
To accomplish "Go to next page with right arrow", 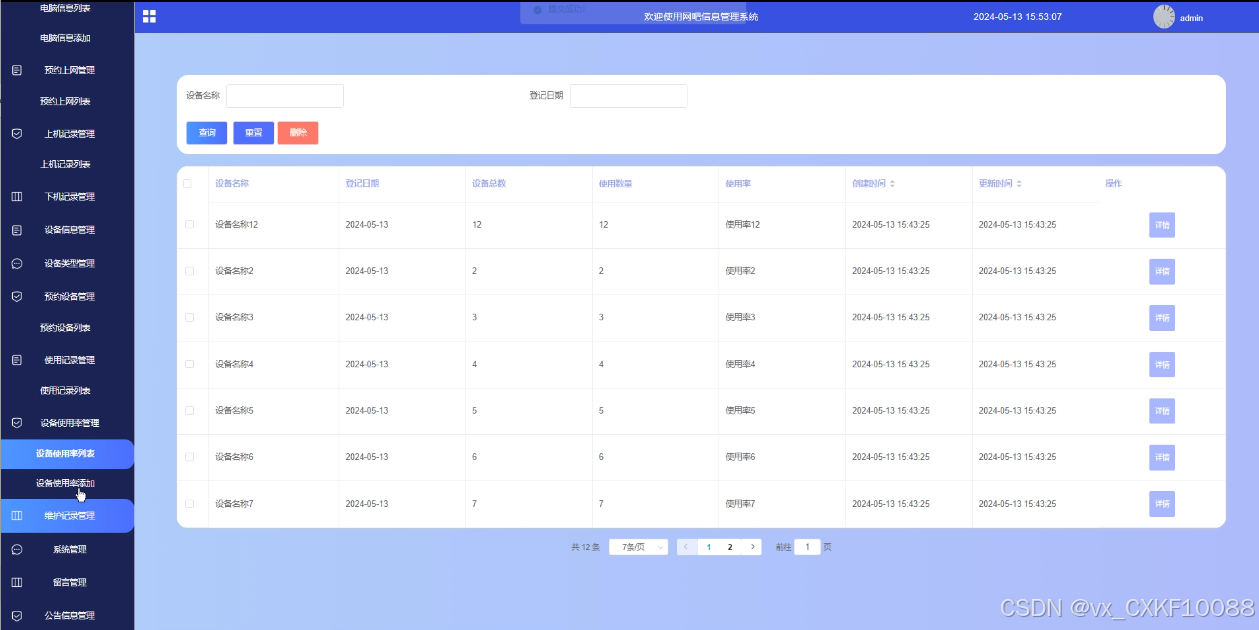I will coord(752,547).
